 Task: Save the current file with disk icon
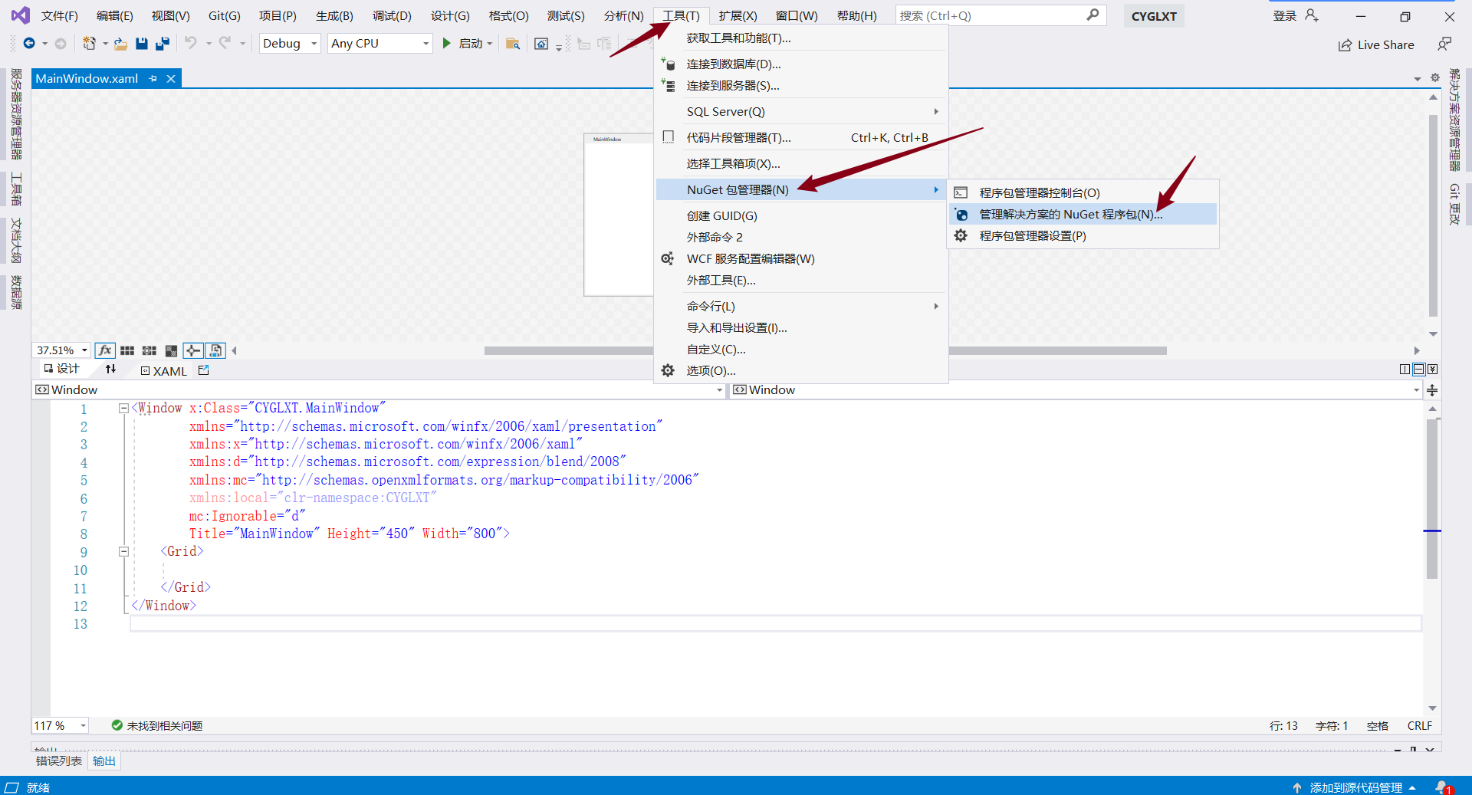coord(141,43)
